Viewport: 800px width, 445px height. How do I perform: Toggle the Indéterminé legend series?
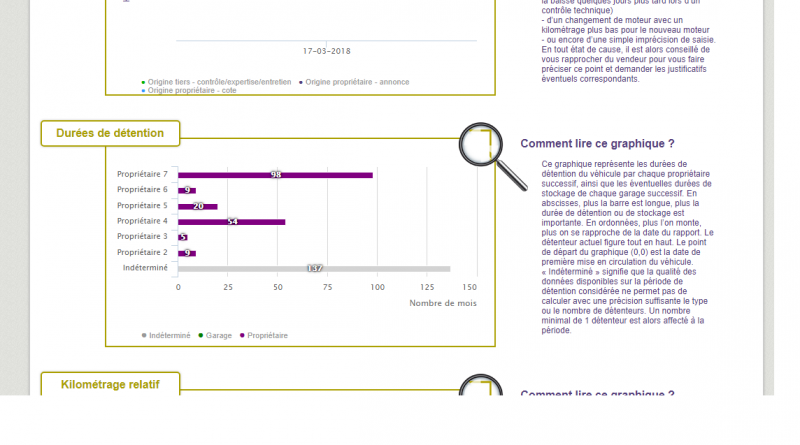tap(166, 335)
